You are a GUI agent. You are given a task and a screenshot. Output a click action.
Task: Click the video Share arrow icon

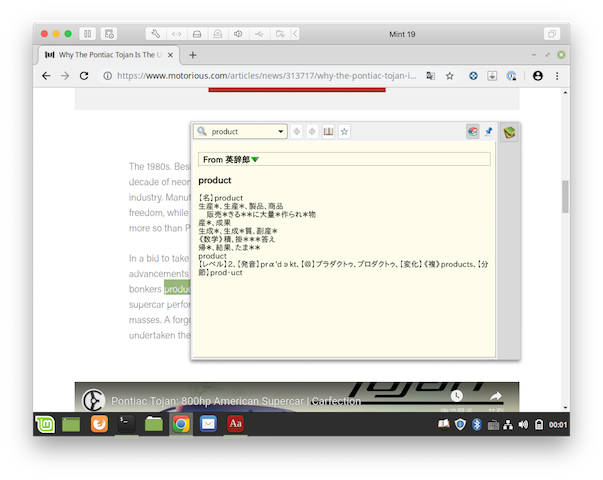(495, 397)
